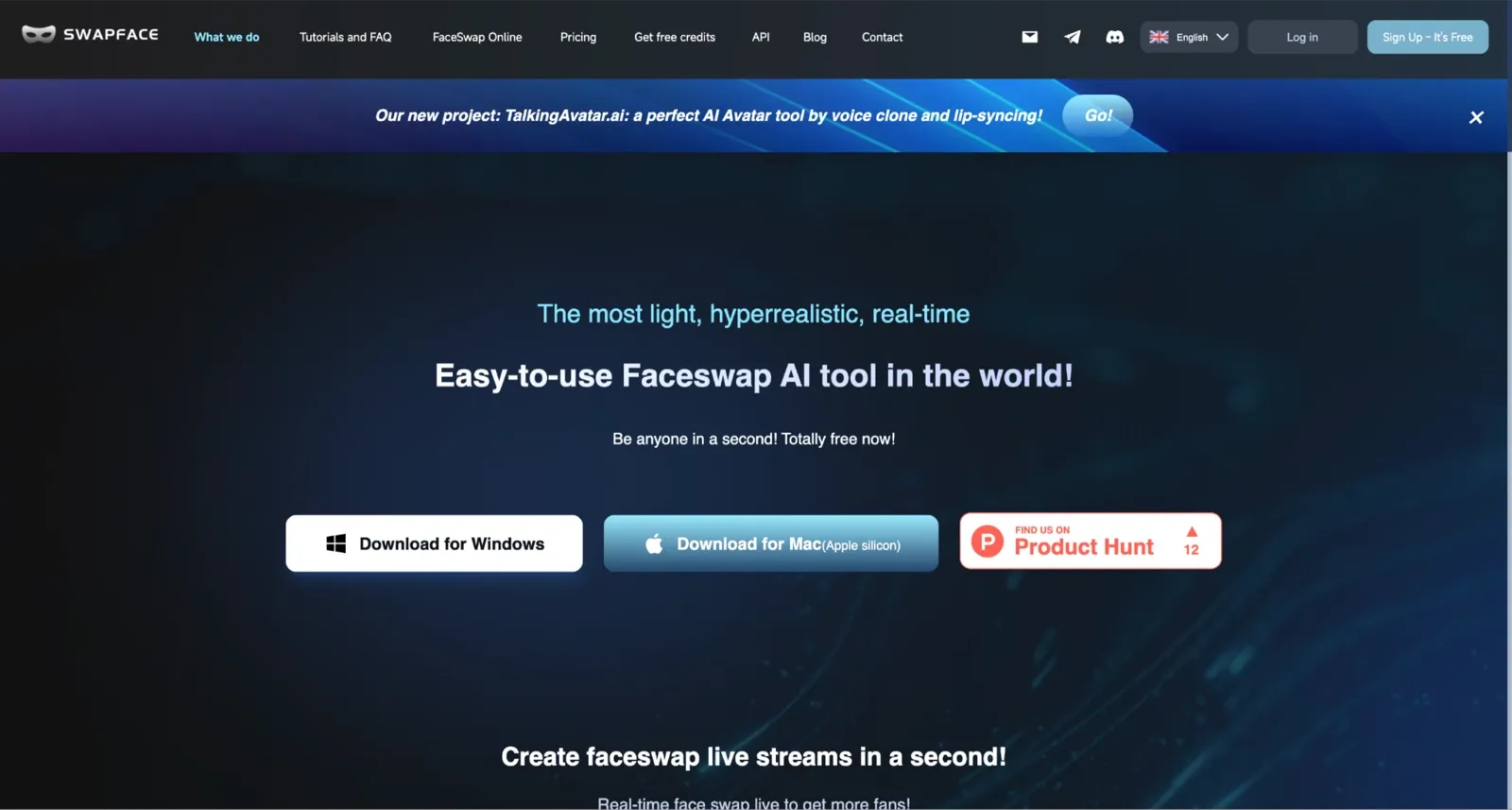Click the Log in button

(1302, 37)
